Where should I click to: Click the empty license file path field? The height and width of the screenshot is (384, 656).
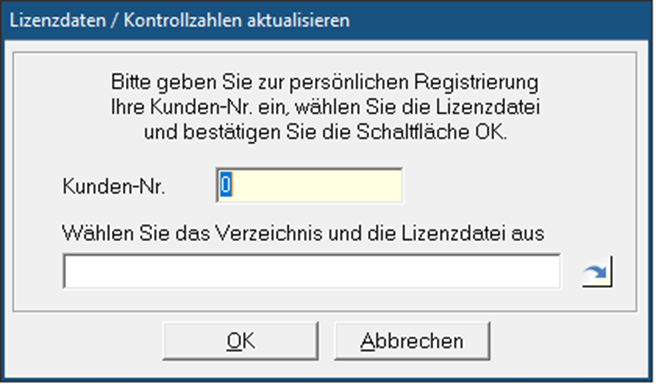pyautogui.click(x=312, y=271)
